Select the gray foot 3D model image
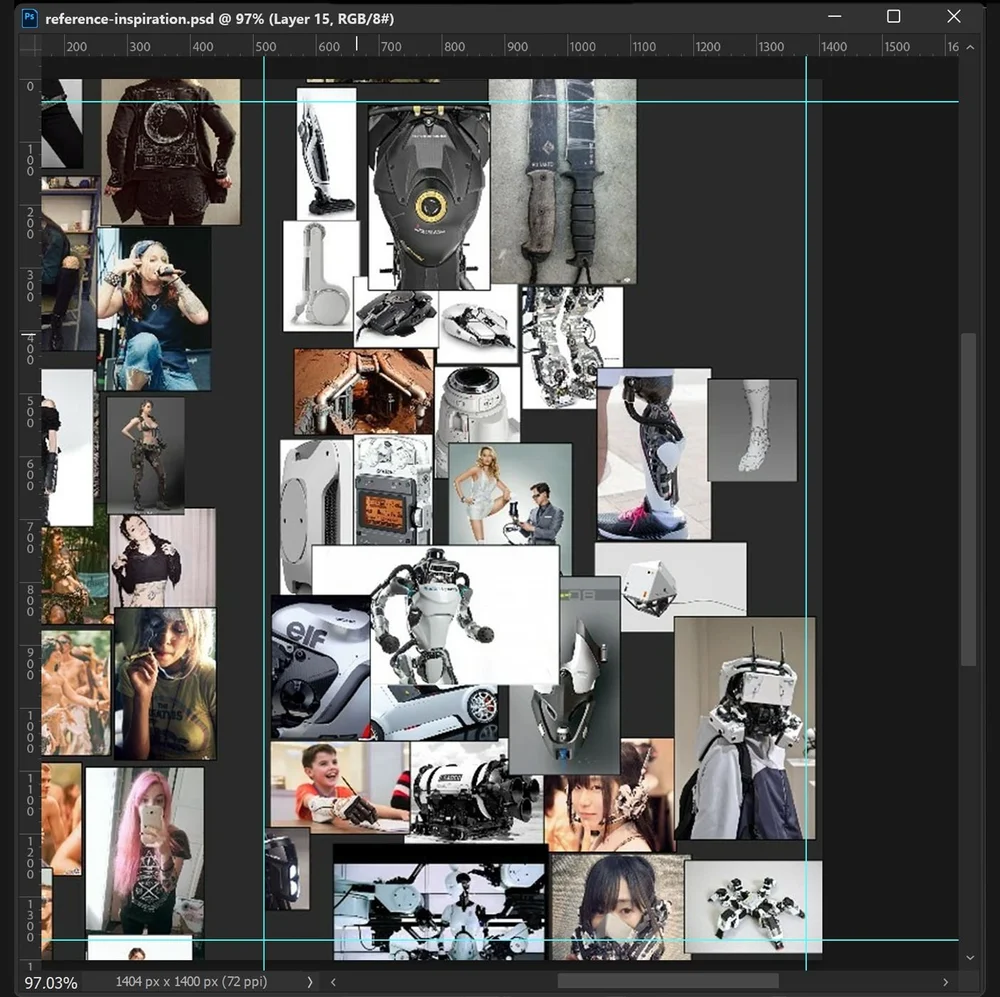1000x997 pixels. [753, 430]
